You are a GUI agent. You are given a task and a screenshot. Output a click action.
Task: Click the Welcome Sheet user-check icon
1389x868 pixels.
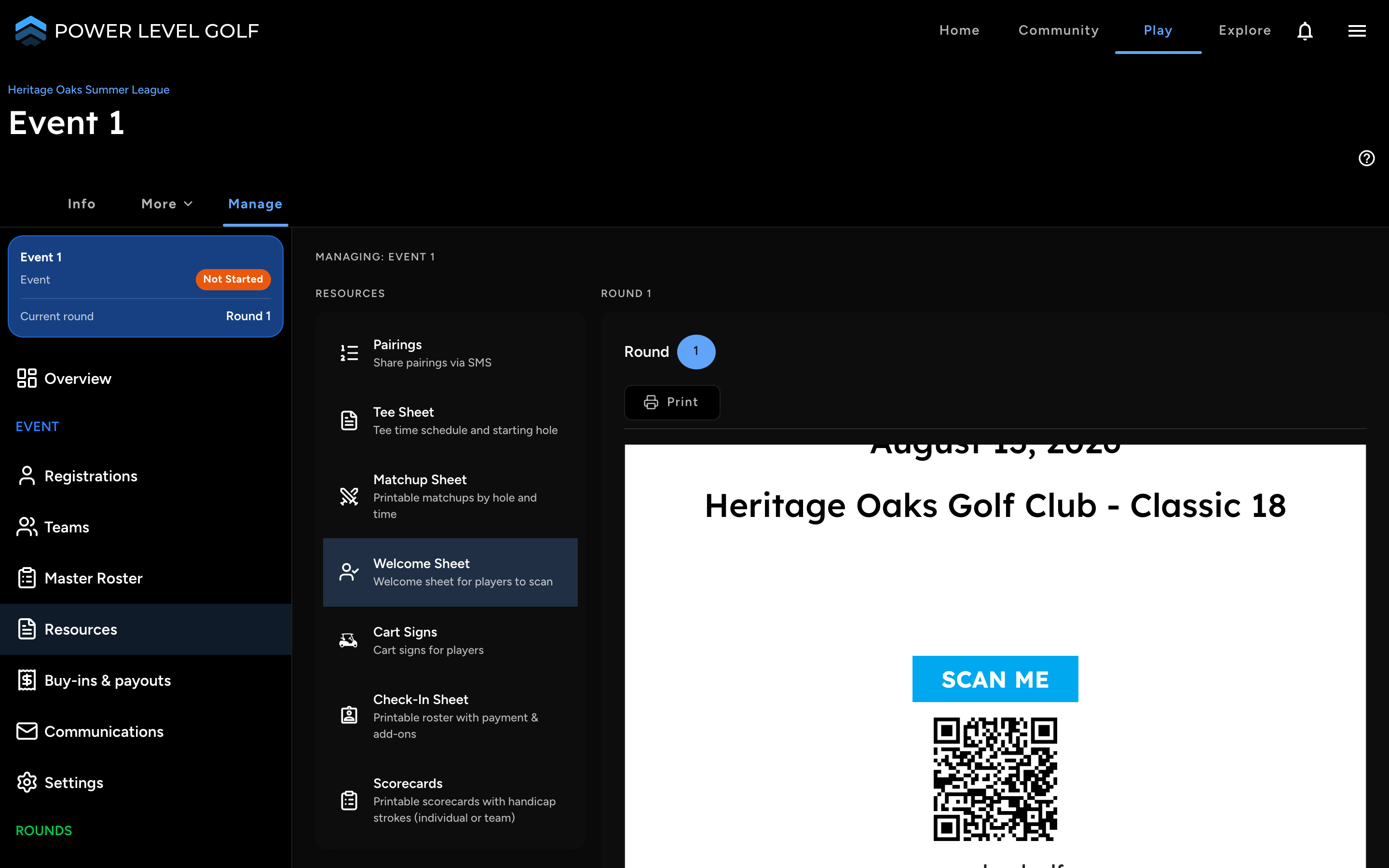tap(349, 572)
